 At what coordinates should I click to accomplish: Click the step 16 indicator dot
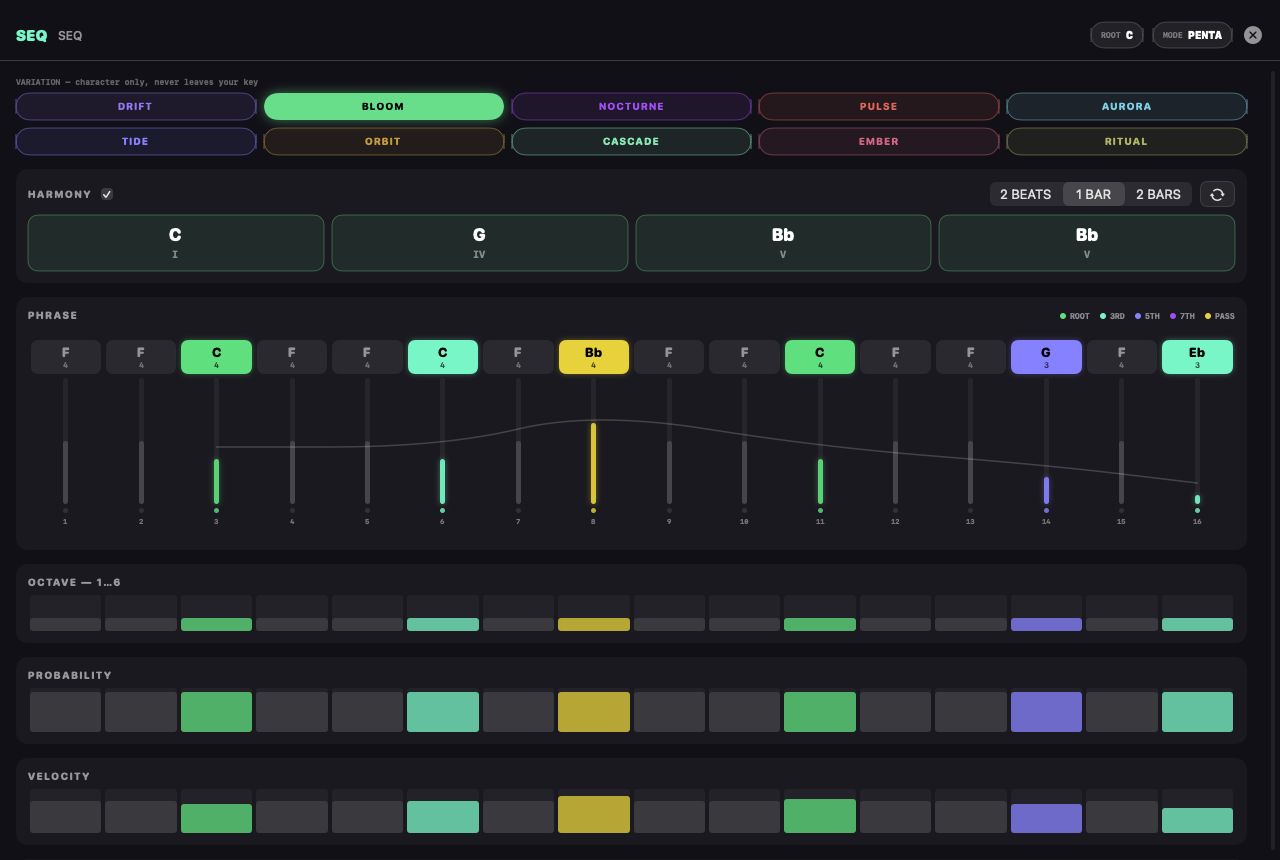click(x=1197, y=511)
